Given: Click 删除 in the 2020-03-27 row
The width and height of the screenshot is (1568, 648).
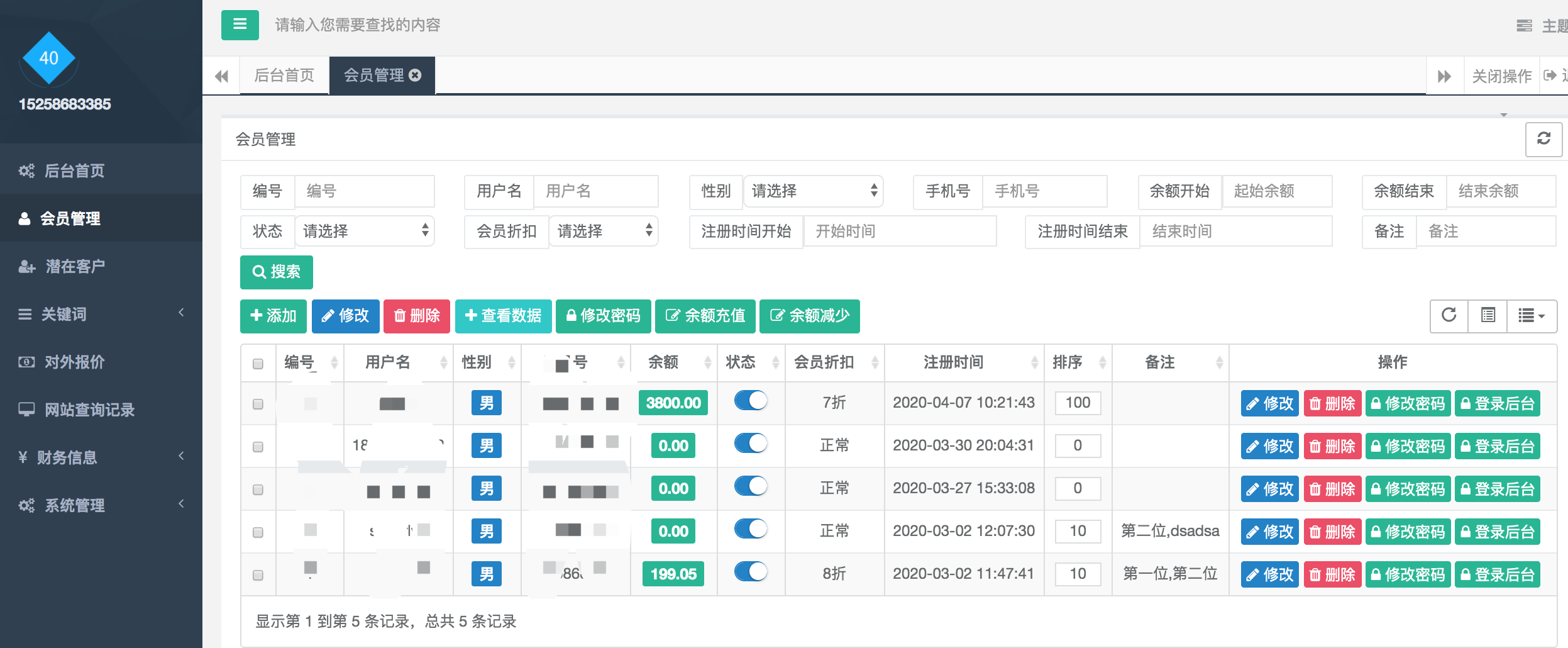Looking at the screenshot, I should pyautogui.click(x=1332, y=489).
